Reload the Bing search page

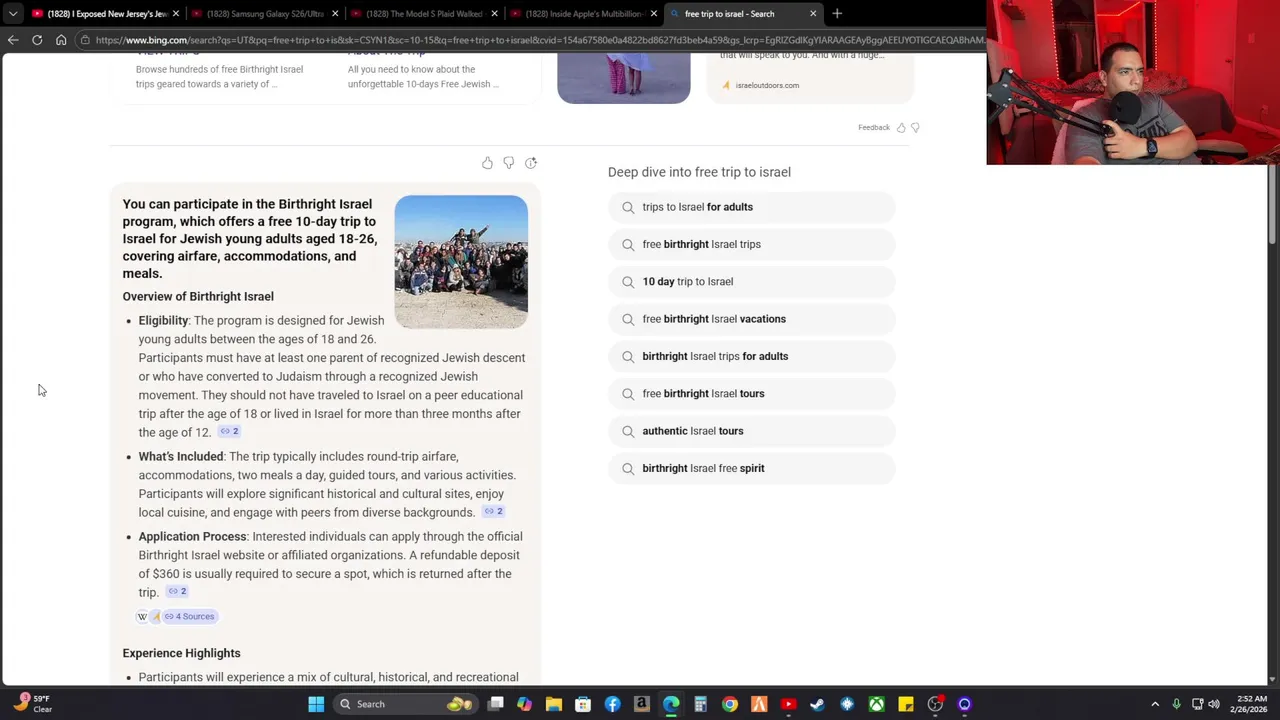[x=37, y=40]
